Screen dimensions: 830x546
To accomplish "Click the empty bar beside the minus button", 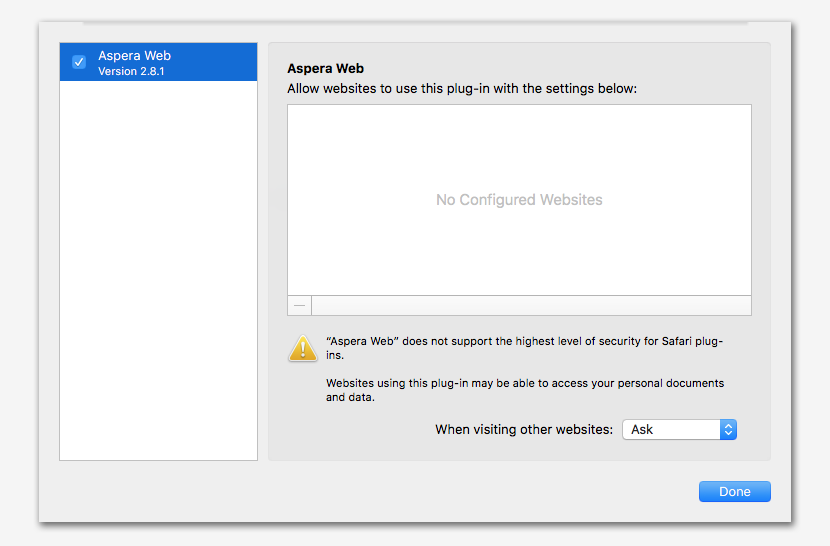I will click(x=531, y=306).
